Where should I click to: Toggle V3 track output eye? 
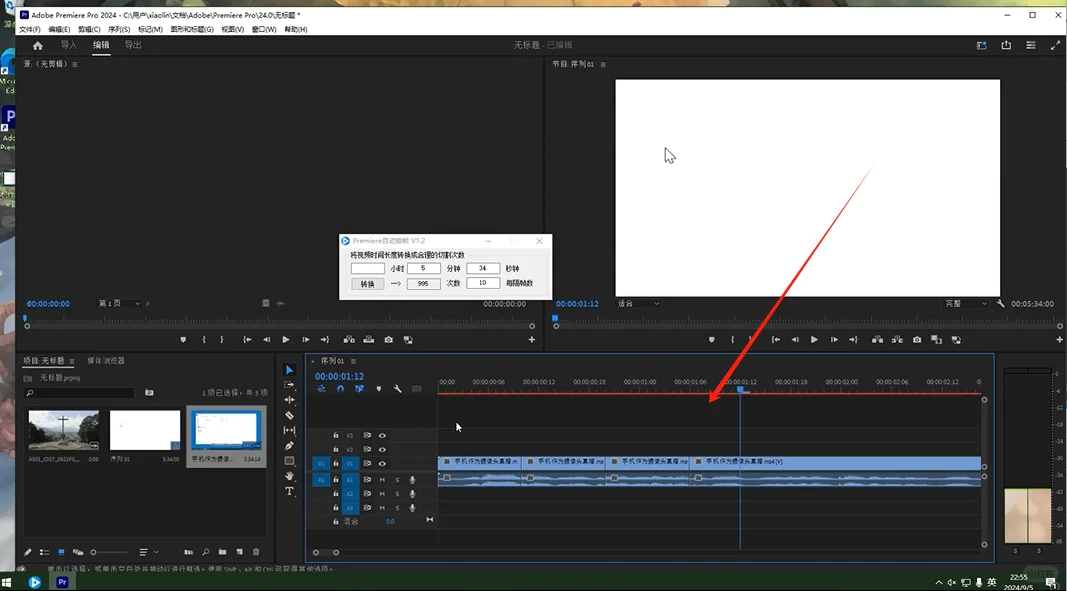point(382,435)
